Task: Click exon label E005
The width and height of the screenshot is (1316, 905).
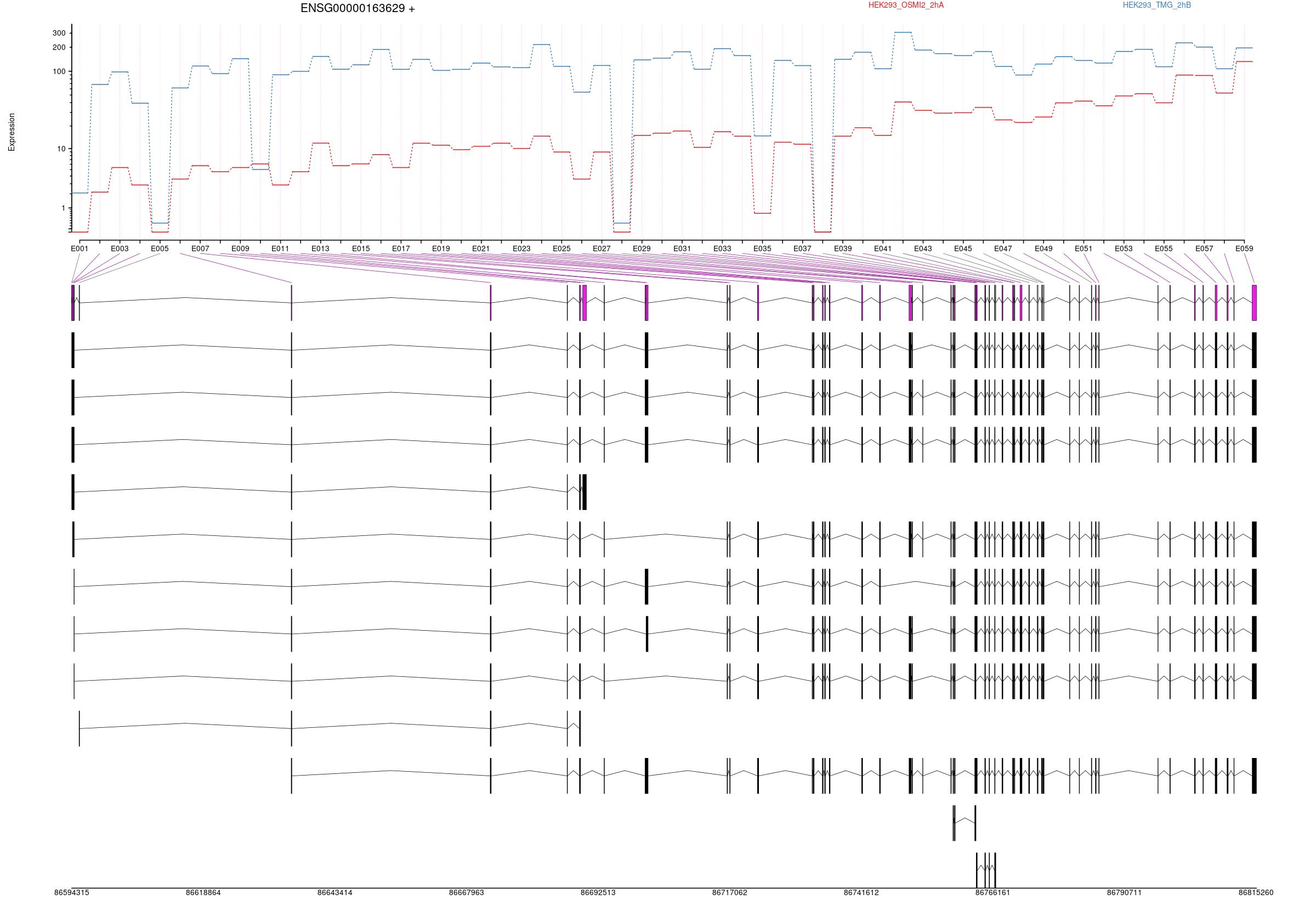Action: point(160,248)
